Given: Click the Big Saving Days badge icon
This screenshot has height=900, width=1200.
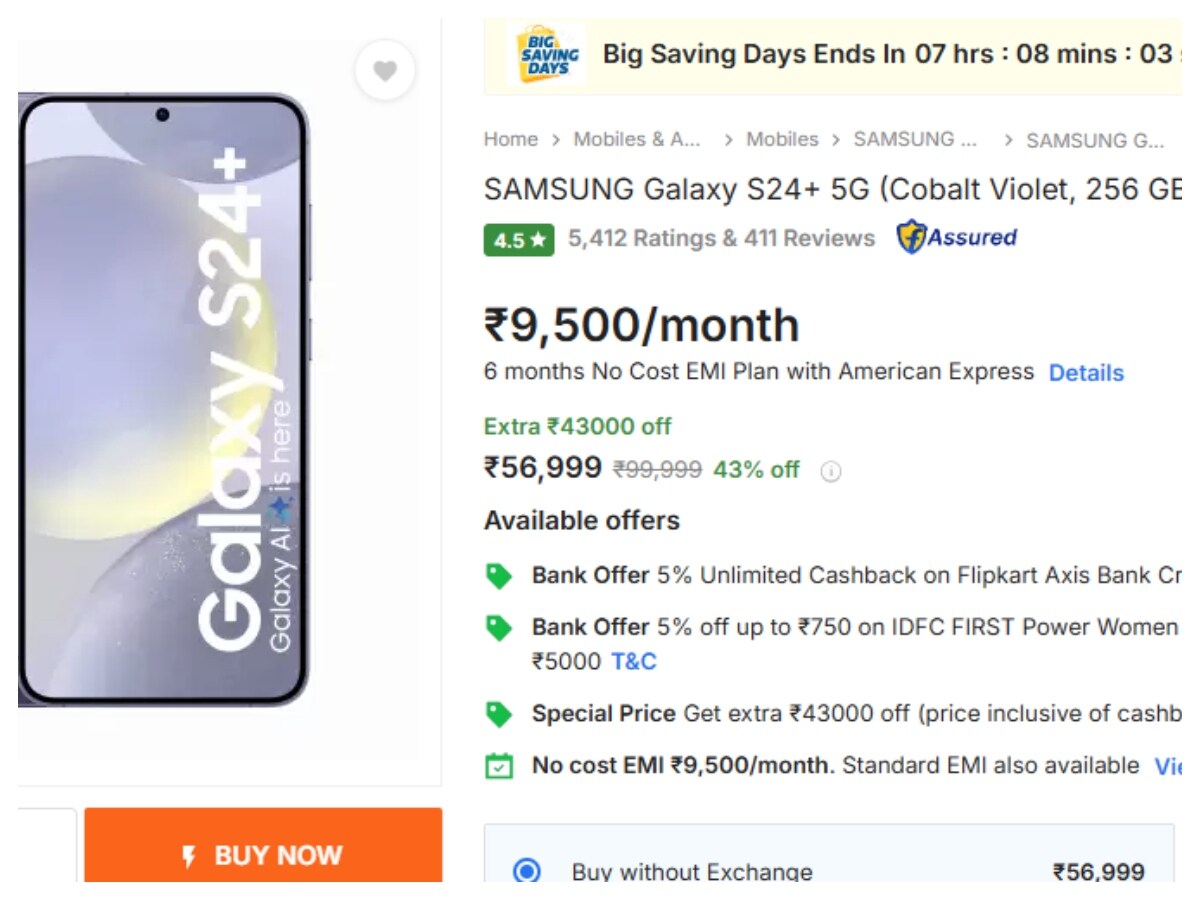Looking at the screenshot, I should 546,54.
